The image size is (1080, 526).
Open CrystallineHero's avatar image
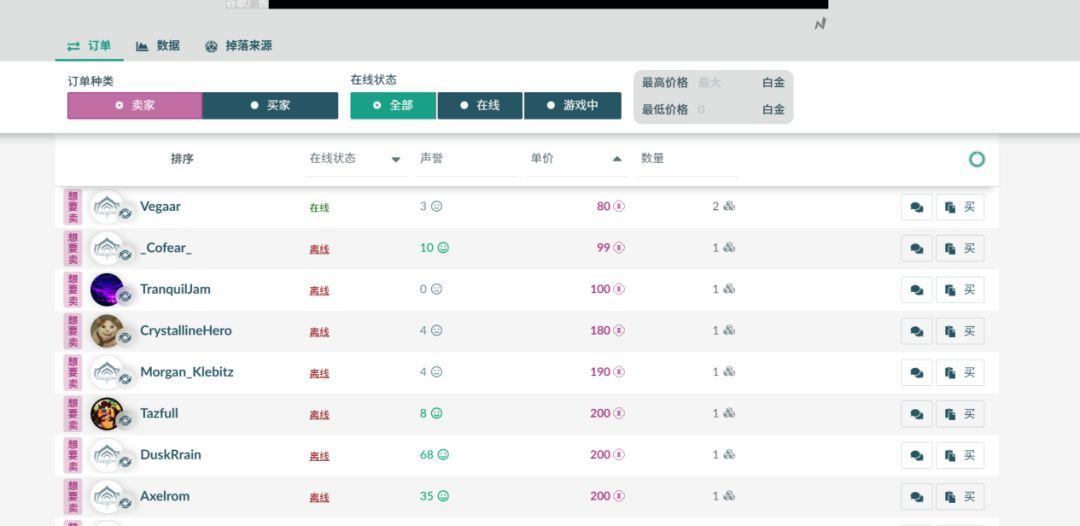pos(107,331)
